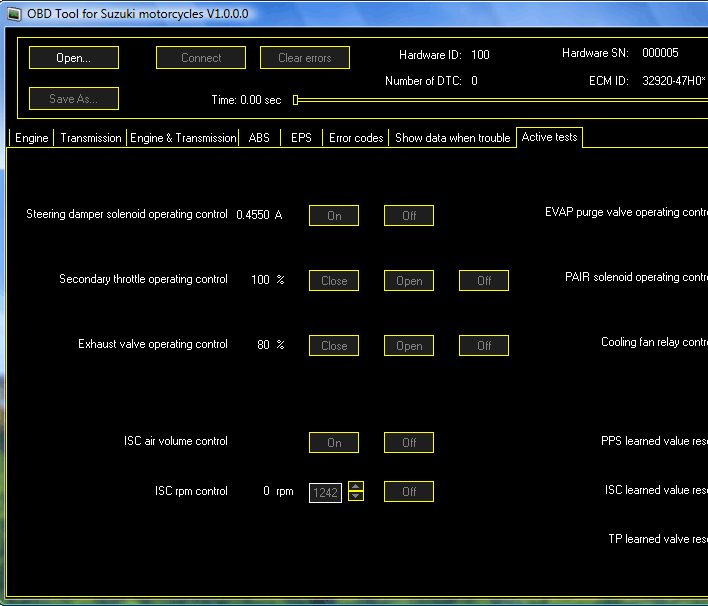
Task: Turn Off exhaust valve operating control
Action: pyautogui.click(x=484, y=346)
